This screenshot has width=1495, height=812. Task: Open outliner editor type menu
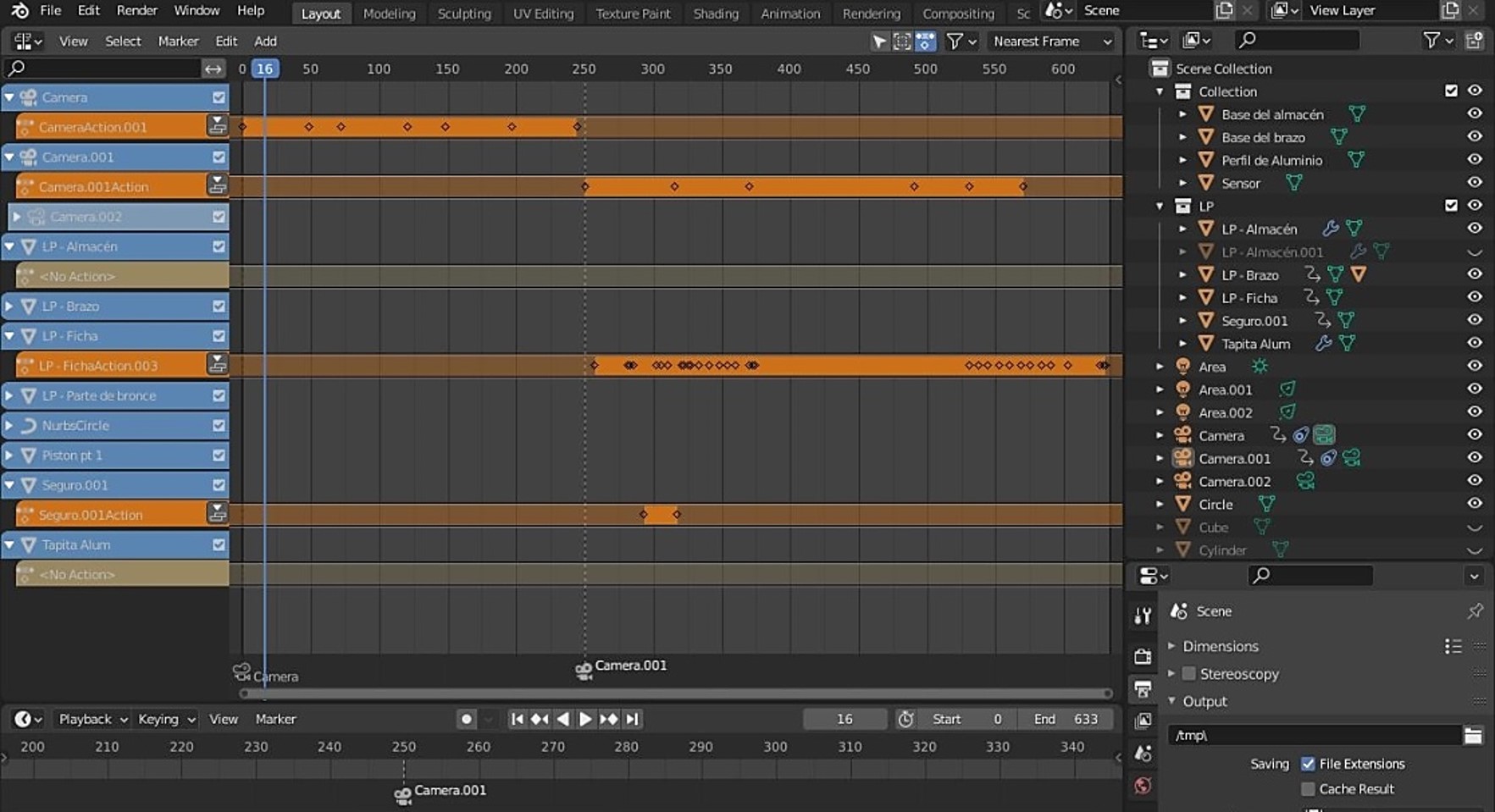(1154, 40)
